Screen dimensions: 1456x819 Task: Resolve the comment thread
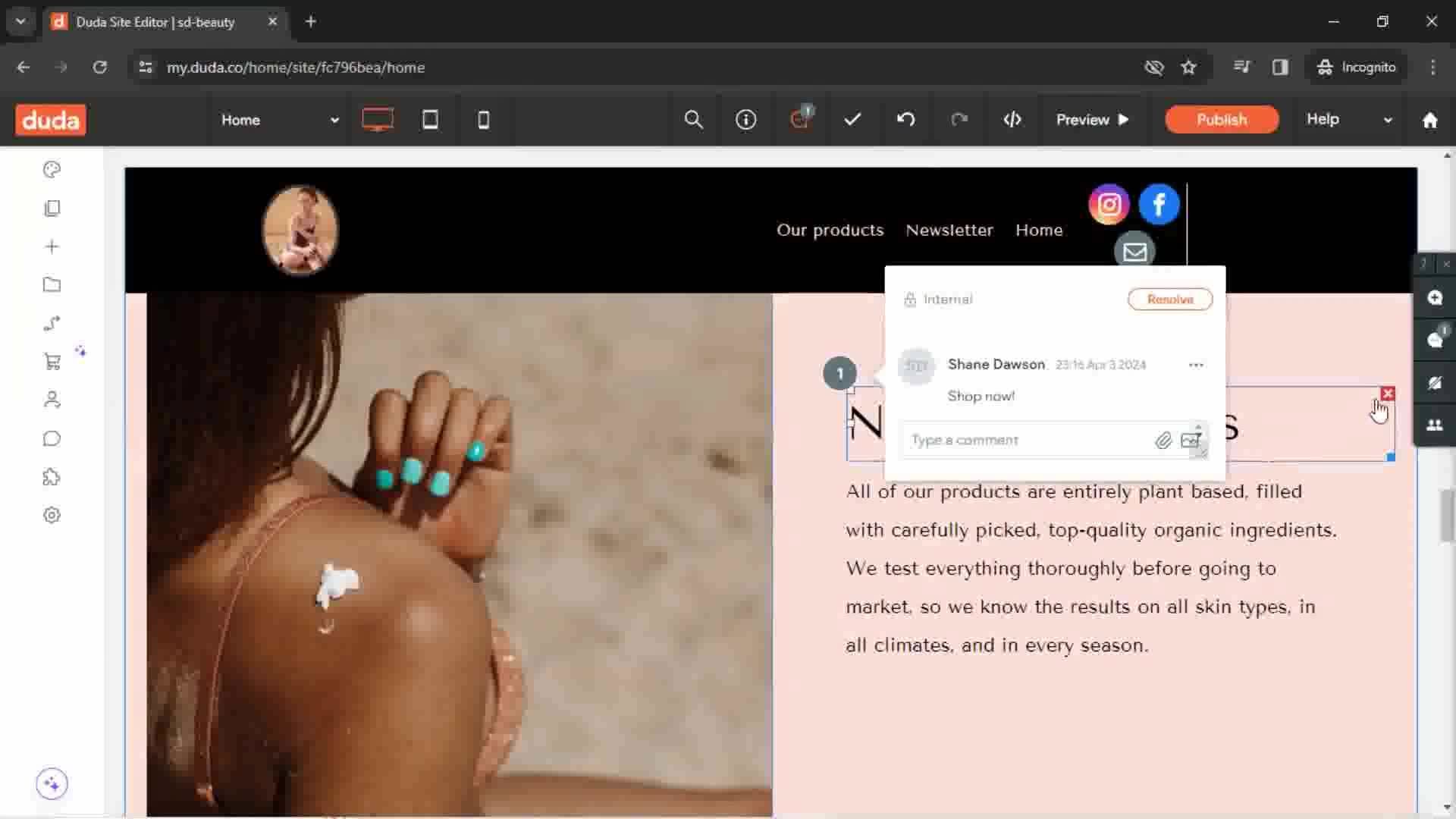point(1169,299)
